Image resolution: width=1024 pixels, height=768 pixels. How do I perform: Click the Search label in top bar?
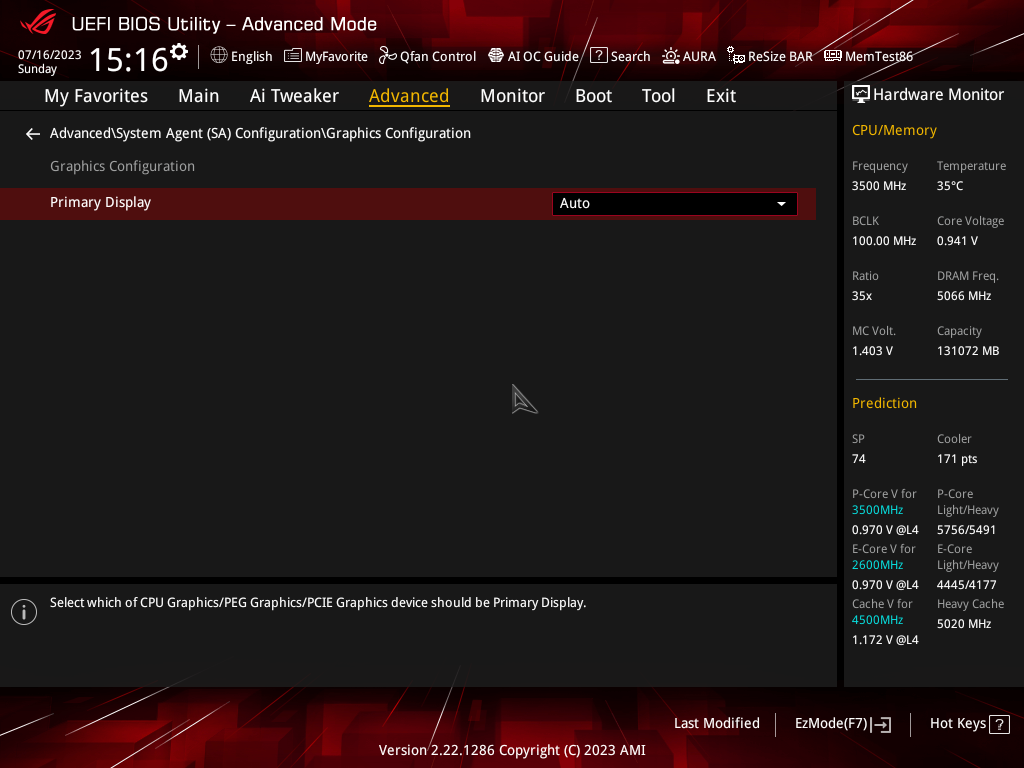(x=630, y=57)
